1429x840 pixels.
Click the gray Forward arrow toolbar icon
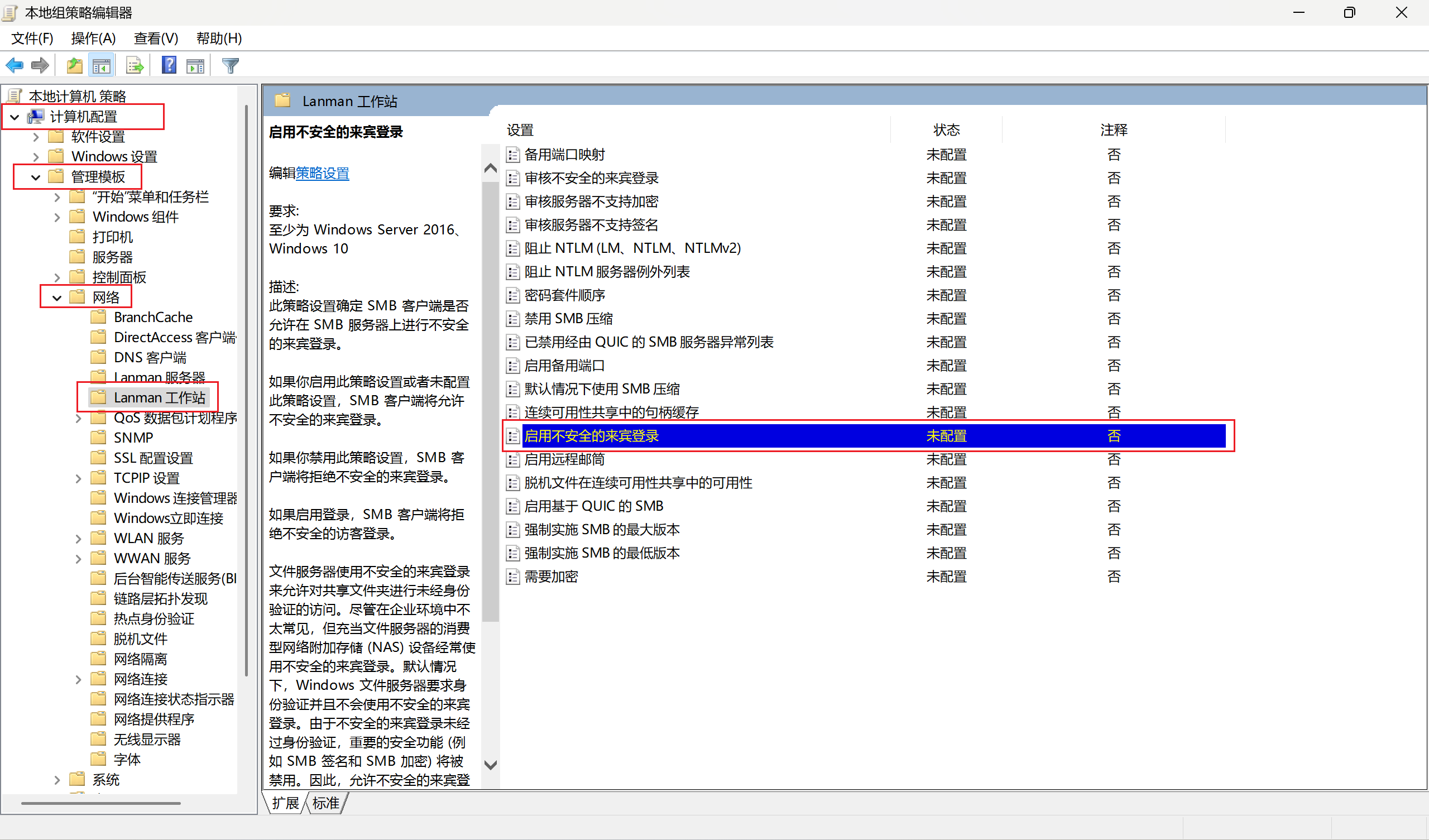pyautogui.click(x=40, y=66)
